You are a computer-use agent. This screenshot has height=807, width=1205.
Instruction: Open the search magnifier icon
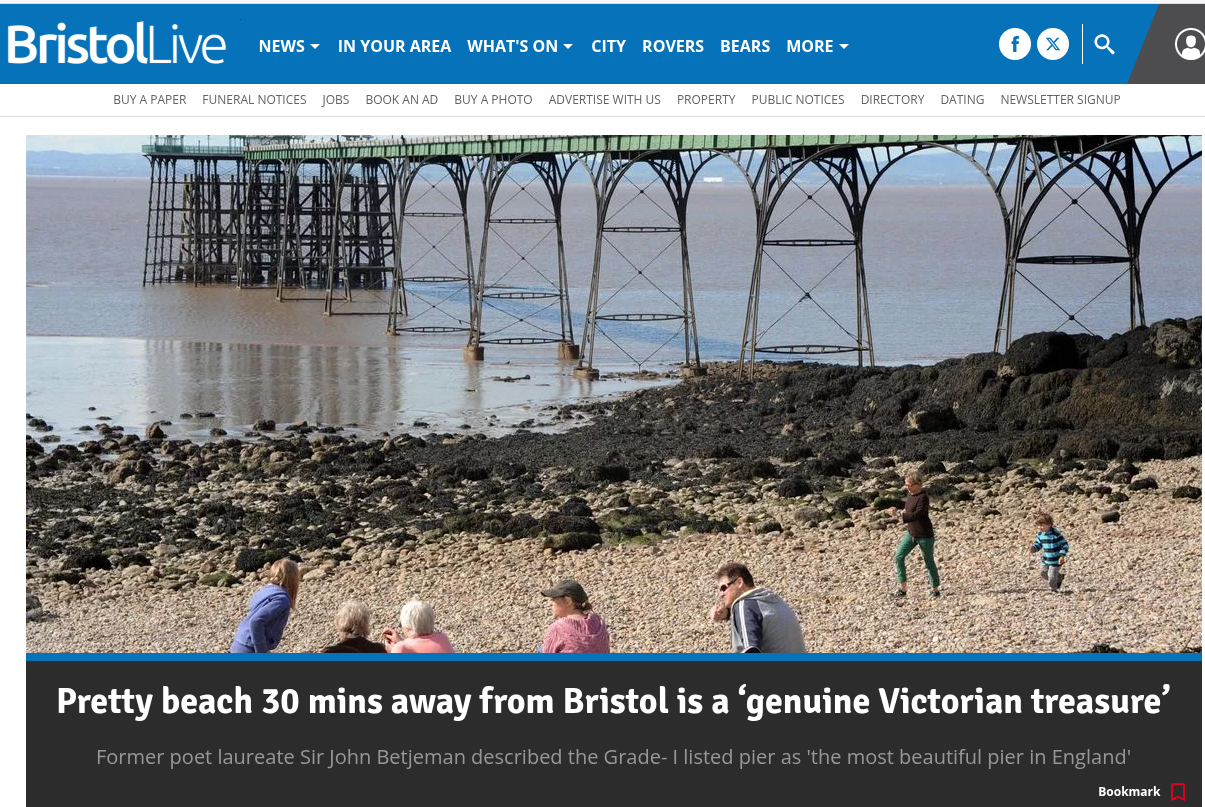pos(1104,44)
